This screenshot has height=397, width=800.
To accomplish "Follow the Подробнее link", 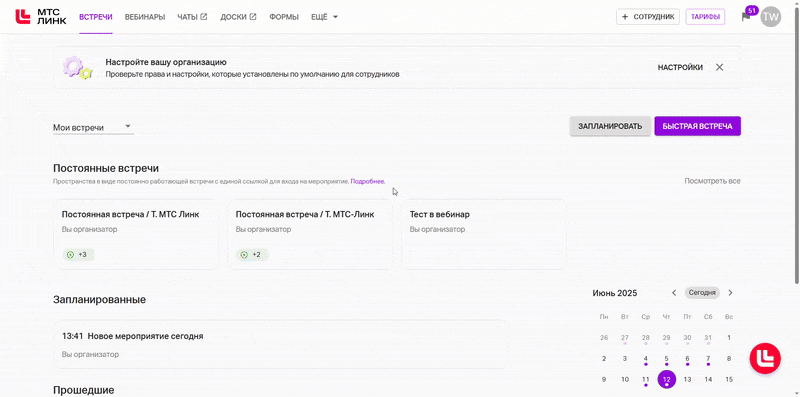I will [x=367, y=181].
